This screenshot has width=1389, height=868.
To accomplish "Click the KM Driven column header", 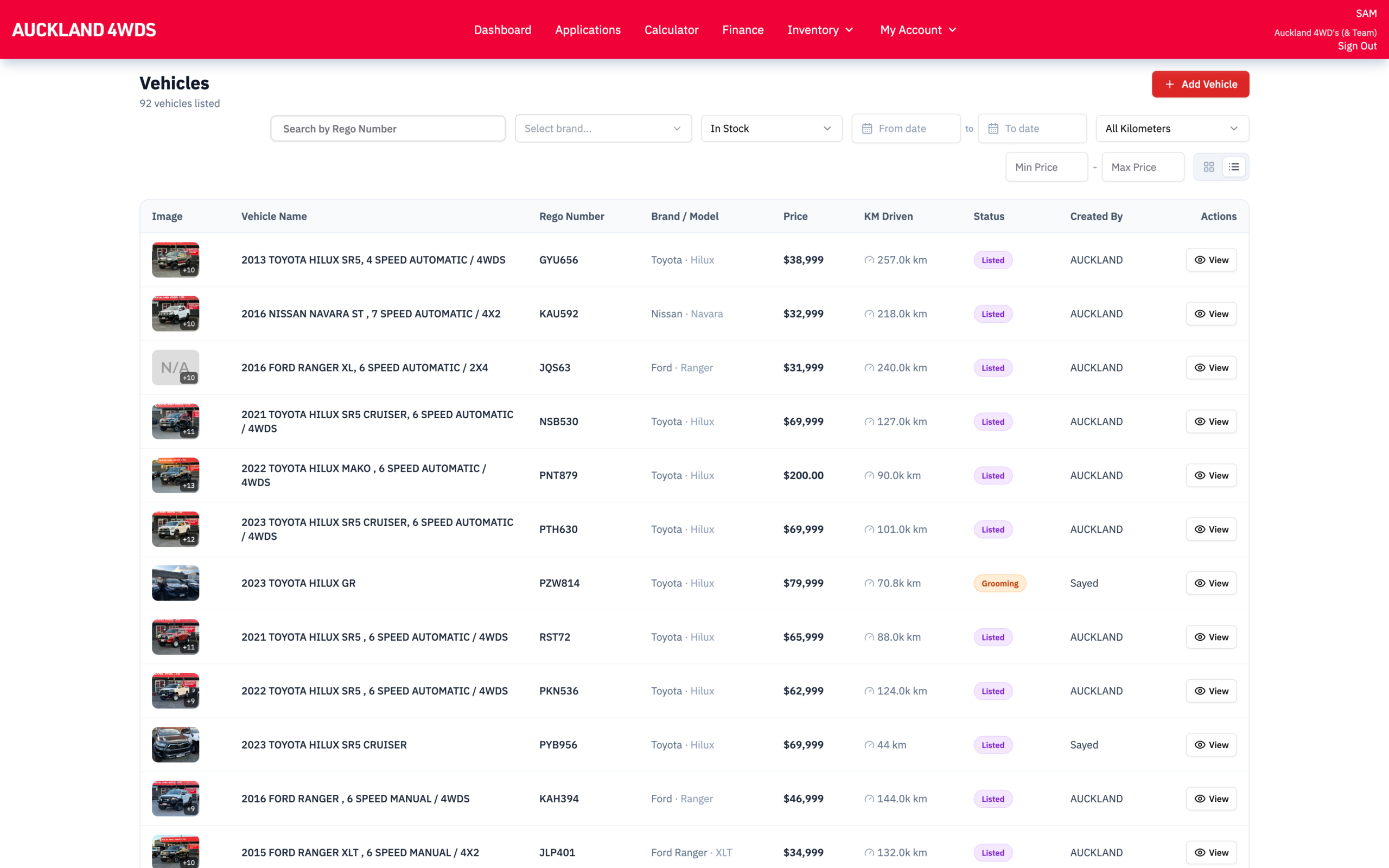I will coord(888,216).
